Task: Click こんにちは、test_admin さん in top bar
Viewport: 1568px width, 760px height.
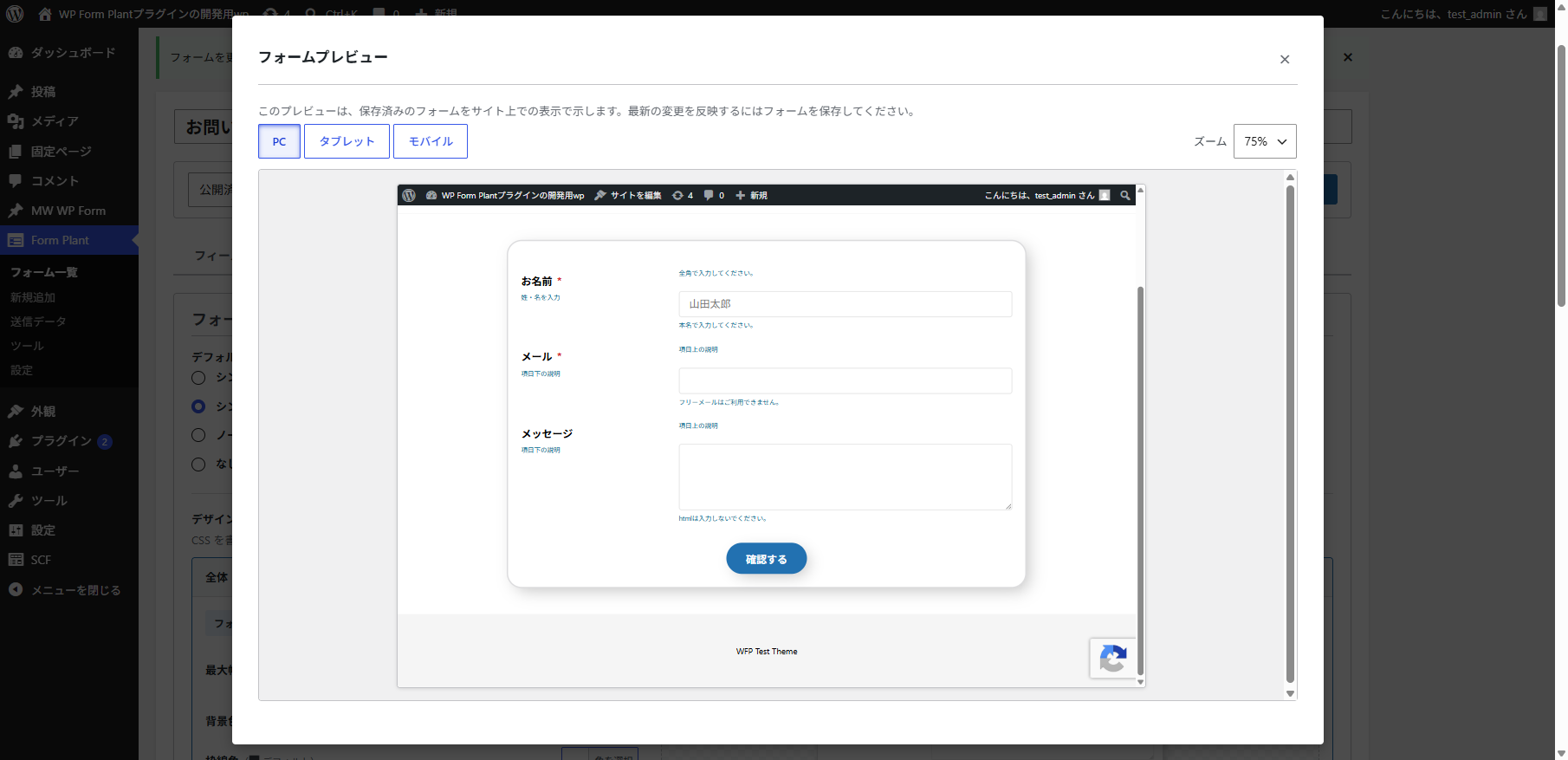Action: pos(1463,14)
